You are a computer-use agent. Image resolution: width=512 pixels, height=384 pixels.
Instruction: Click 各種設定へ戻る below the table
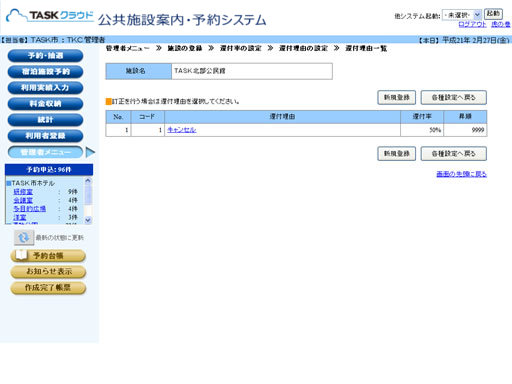click(453, 154)
